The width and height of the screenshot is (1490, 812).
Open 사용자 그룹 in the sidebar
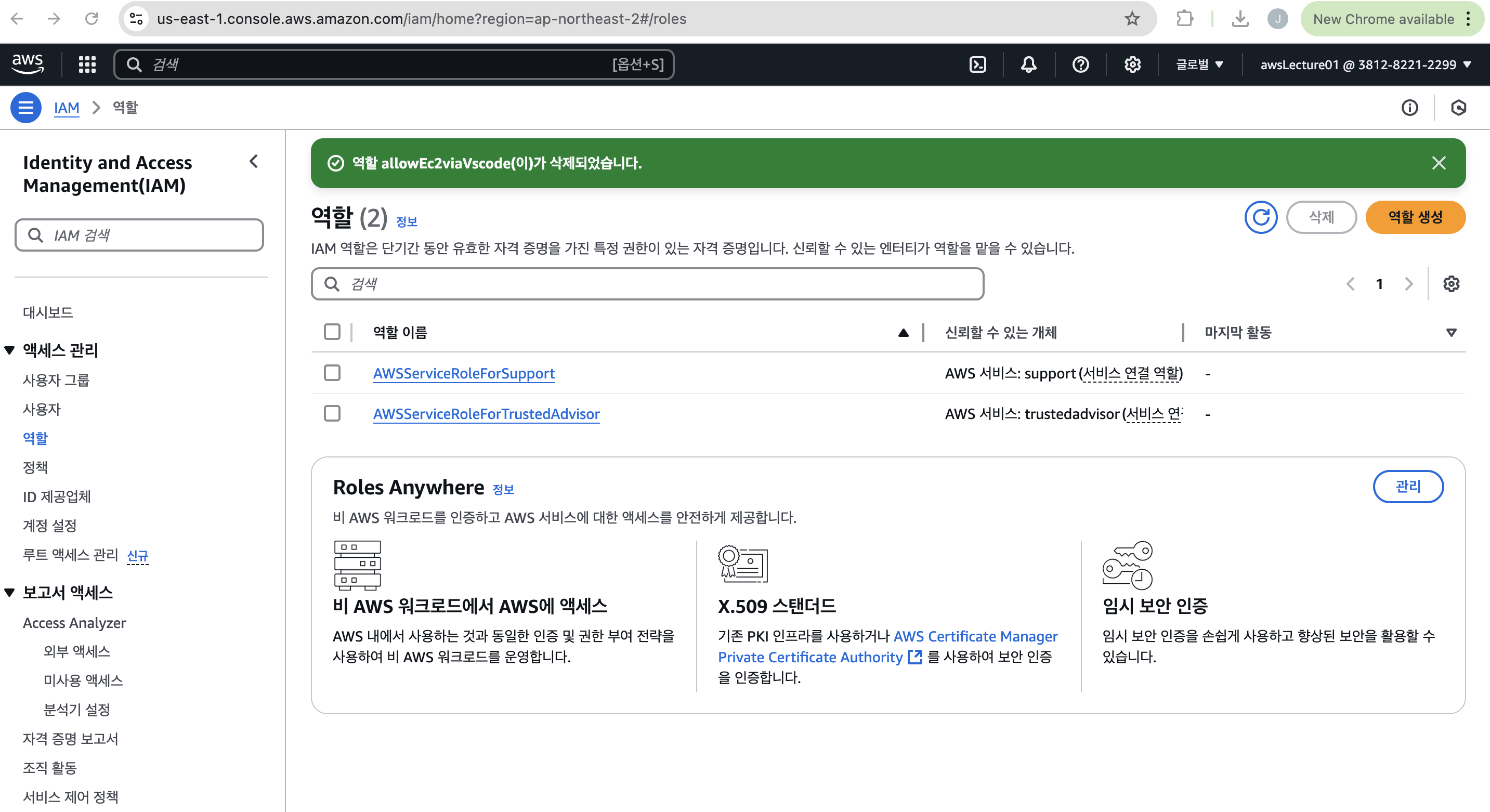56,380
